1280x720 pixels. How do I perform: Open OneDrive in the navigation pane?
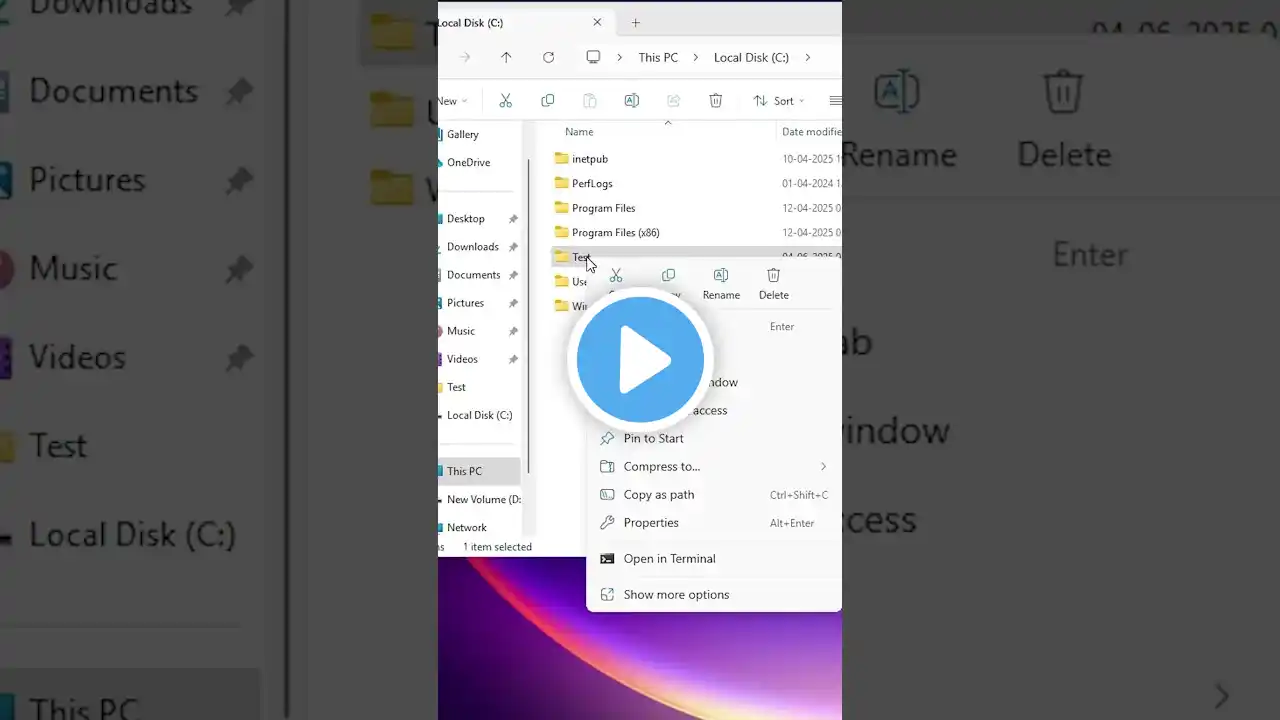pyautogui.click(x=468, y=162)
